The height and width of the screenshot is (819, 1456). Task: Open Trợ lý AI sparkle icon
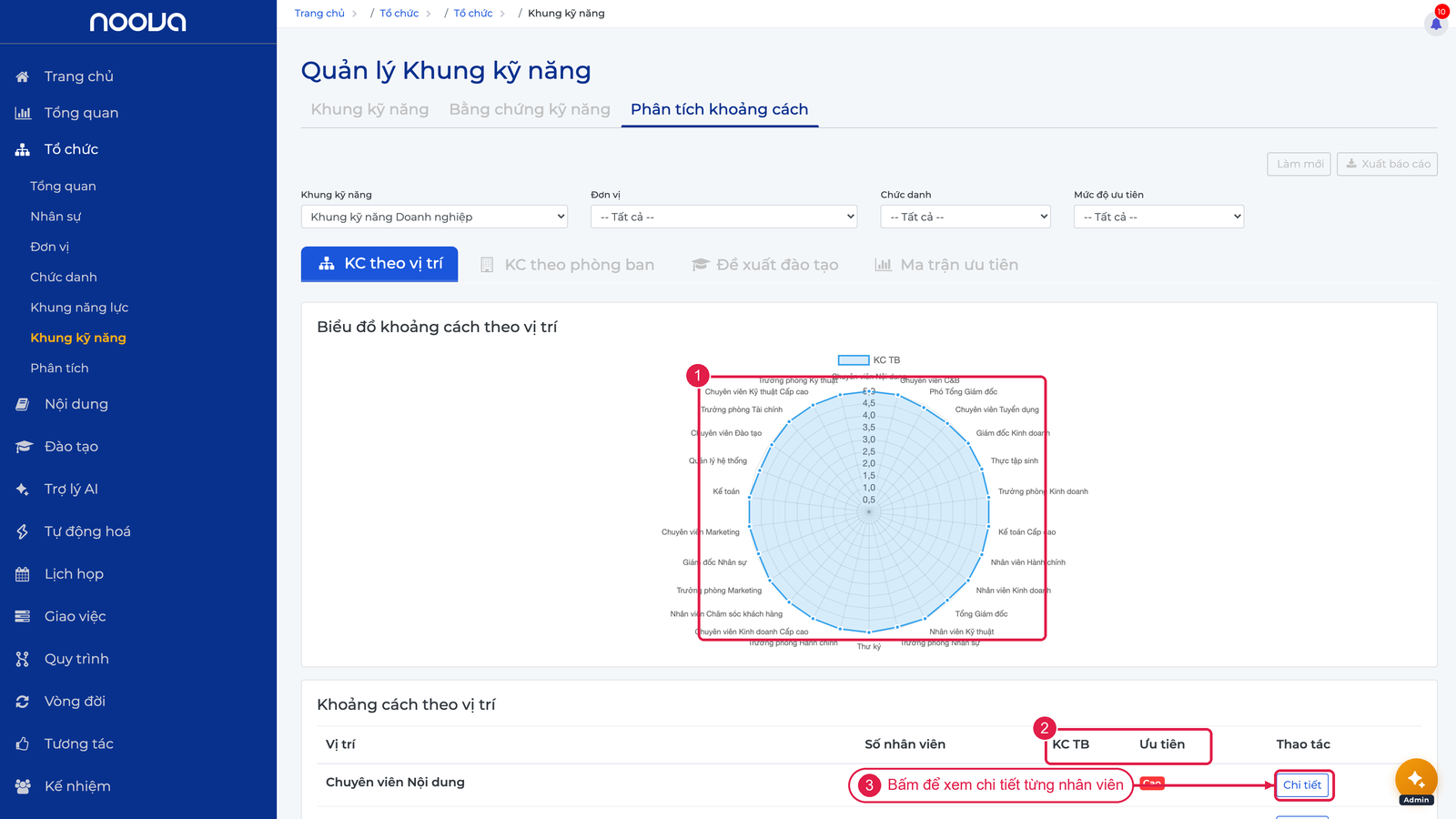click(23, 490)
